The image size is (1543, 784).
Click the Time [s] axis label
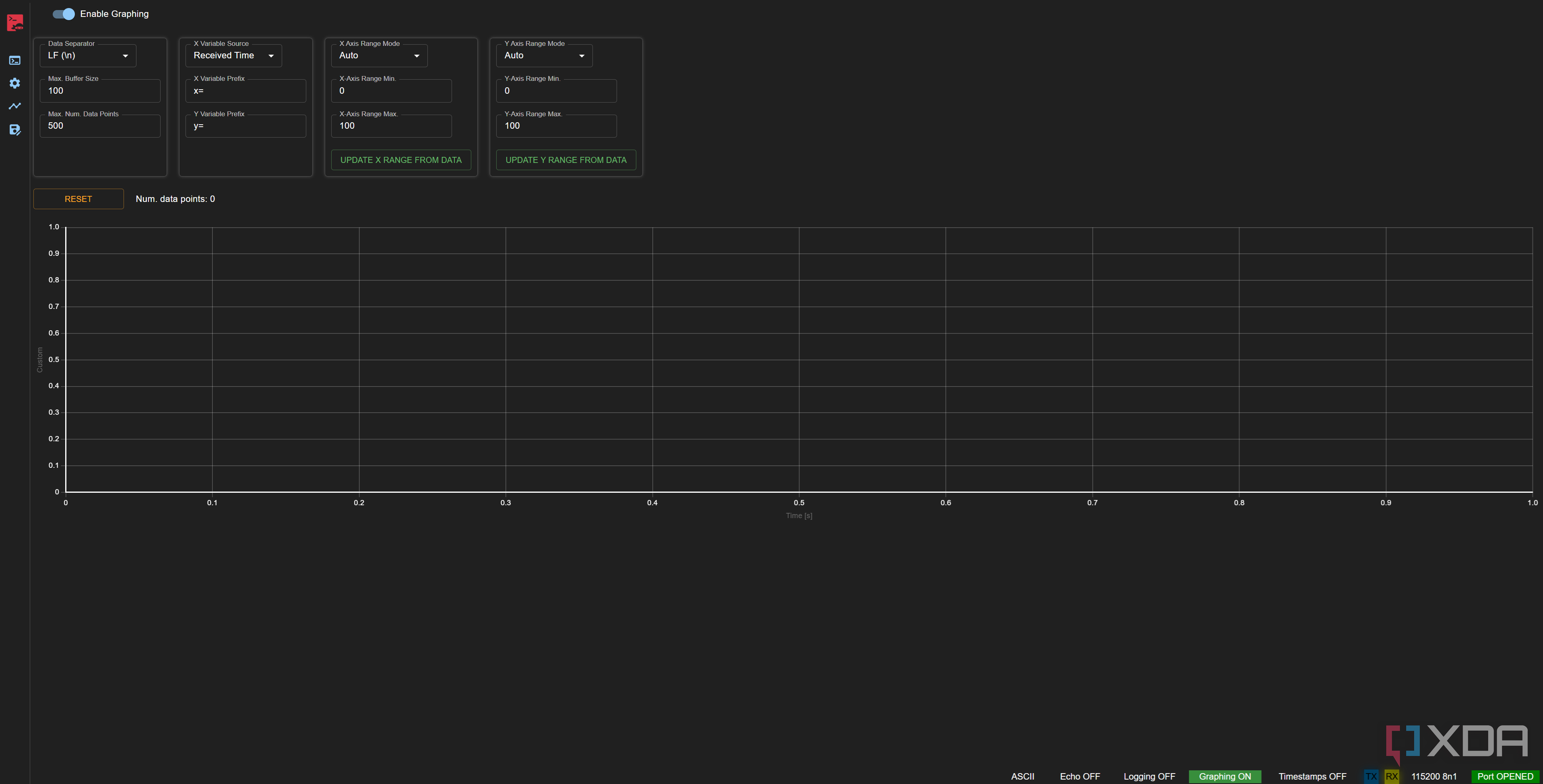799,515
